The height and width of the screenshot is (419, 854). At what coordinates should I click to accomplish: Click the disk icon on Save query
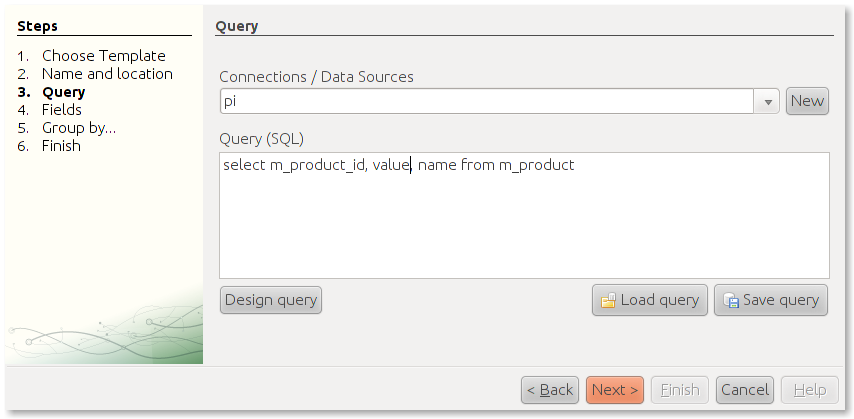(731, 300)
